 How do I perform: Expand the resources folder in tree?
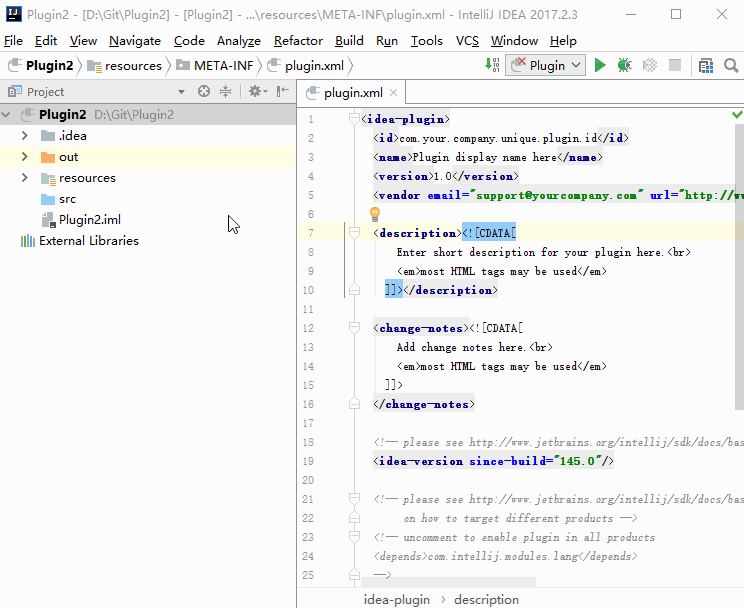[25, 178]
